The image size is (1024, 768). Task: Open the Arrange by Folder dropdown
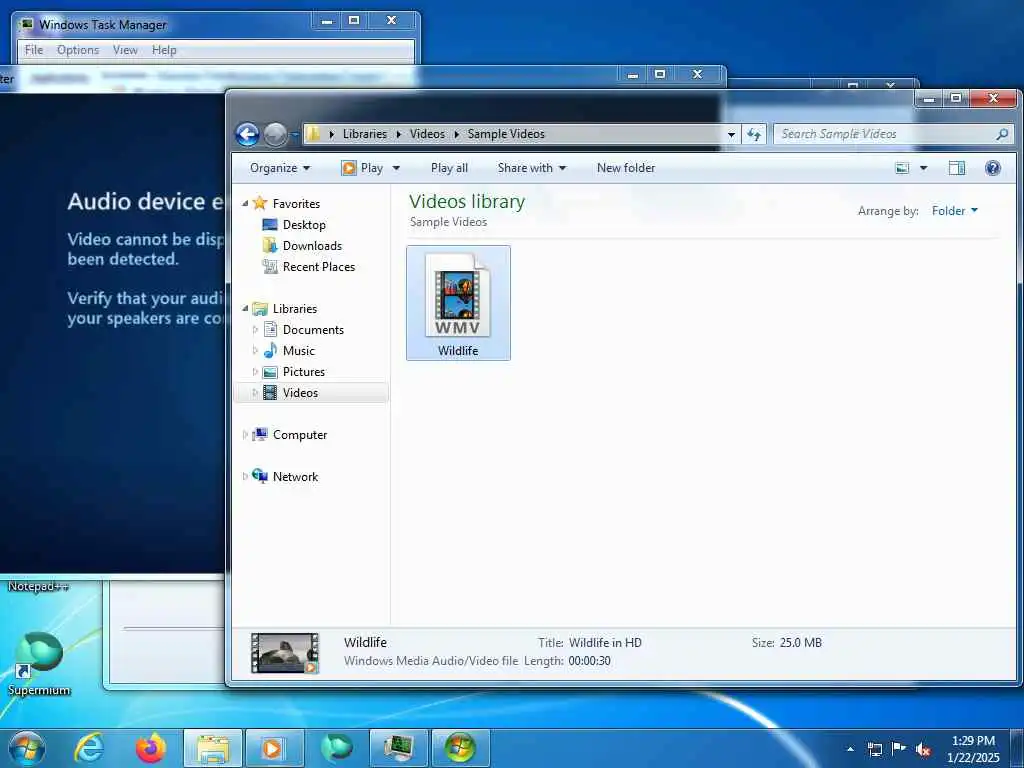point(955,210)
